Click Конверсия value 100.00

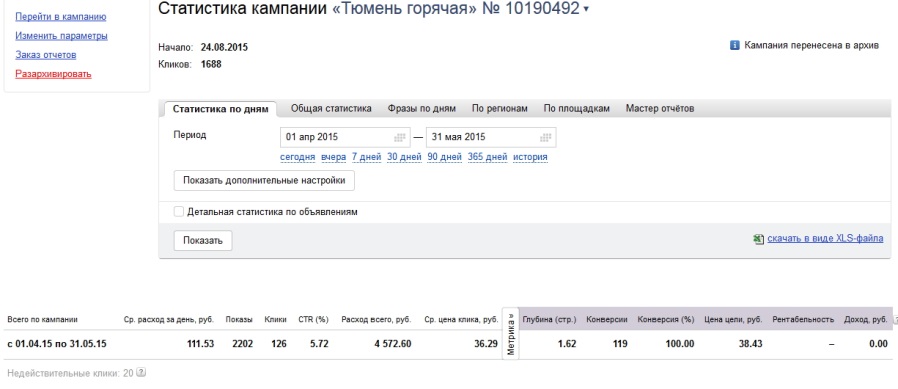tap(679, 344)
